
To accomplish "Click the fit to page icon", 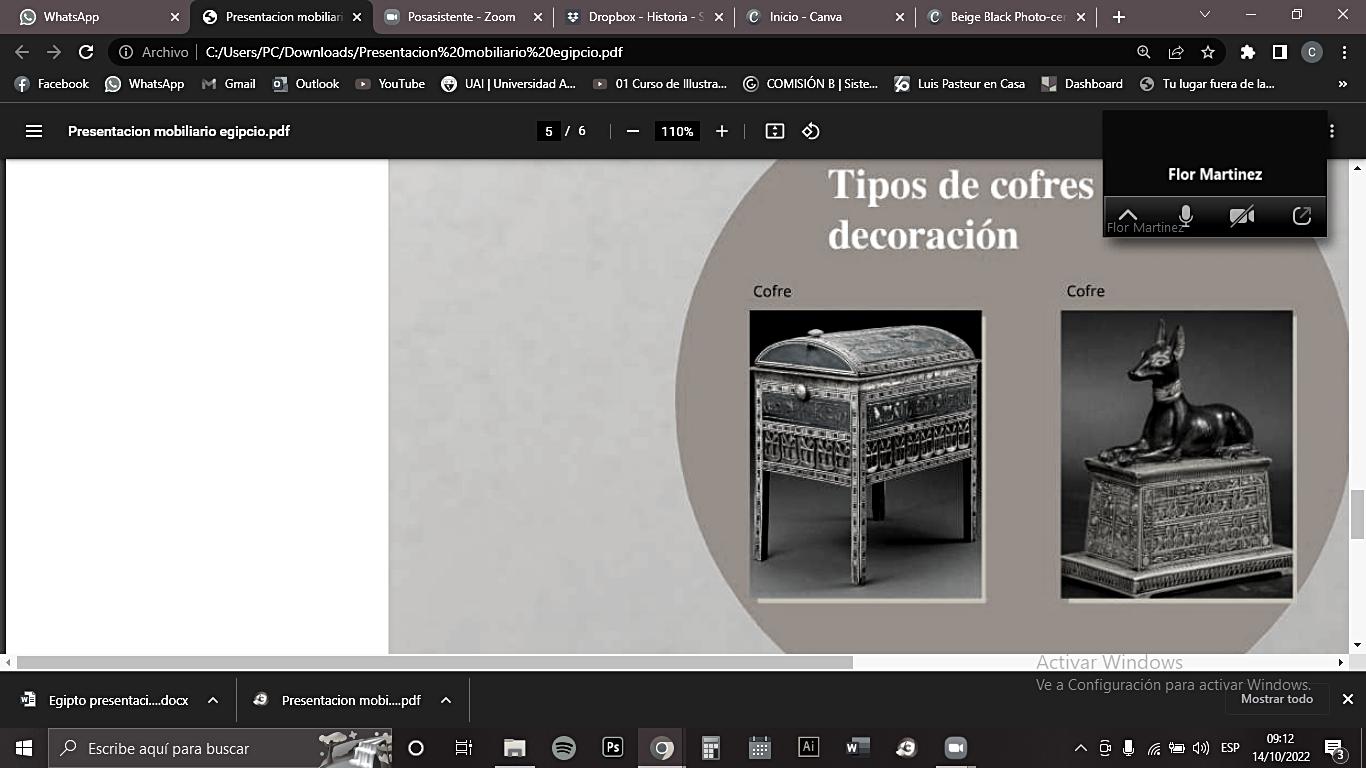I will (x=774, y=131).
